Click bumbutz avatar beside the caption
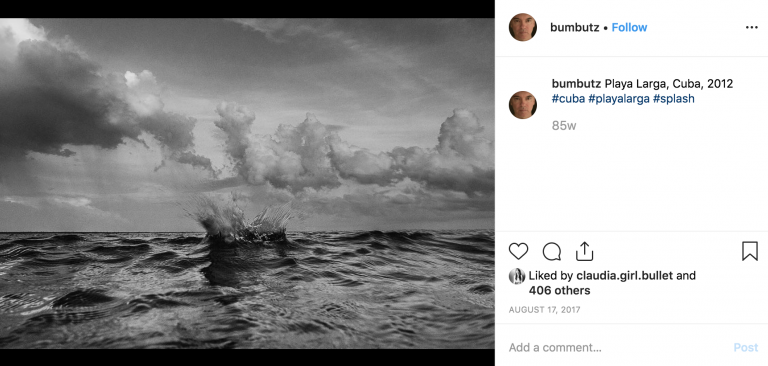 [523, 105]
